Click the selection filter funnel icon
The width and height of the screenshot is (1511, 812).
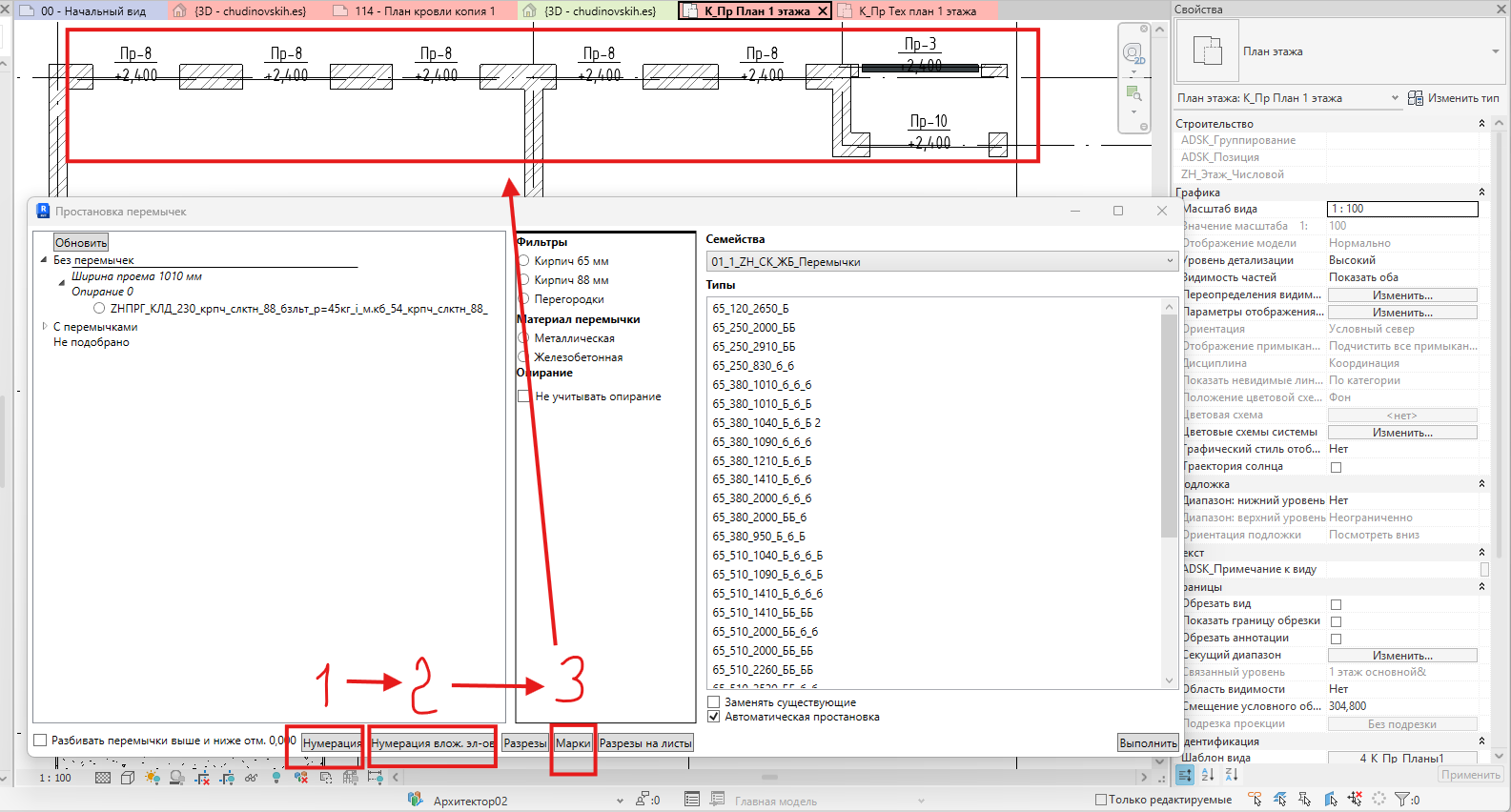1402,799
